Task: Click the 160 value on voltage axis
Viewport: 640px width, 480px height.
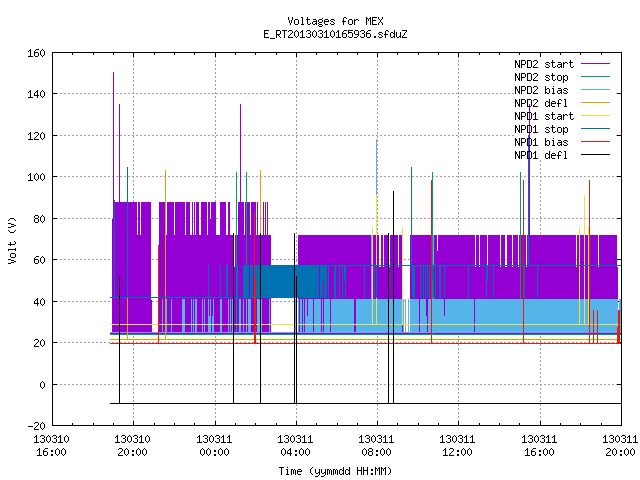Action: (x=36, y=53)
